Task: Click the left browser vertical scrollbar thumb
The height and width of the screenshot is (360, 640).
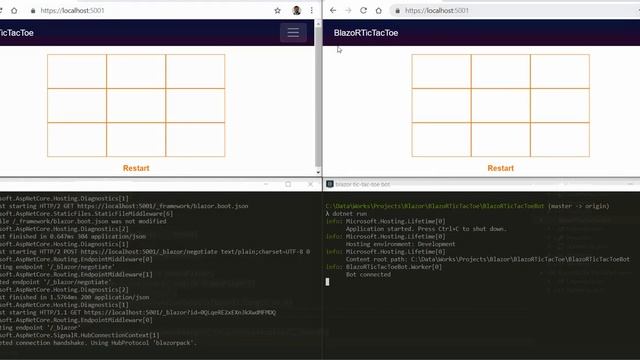Action: (318, 96)
